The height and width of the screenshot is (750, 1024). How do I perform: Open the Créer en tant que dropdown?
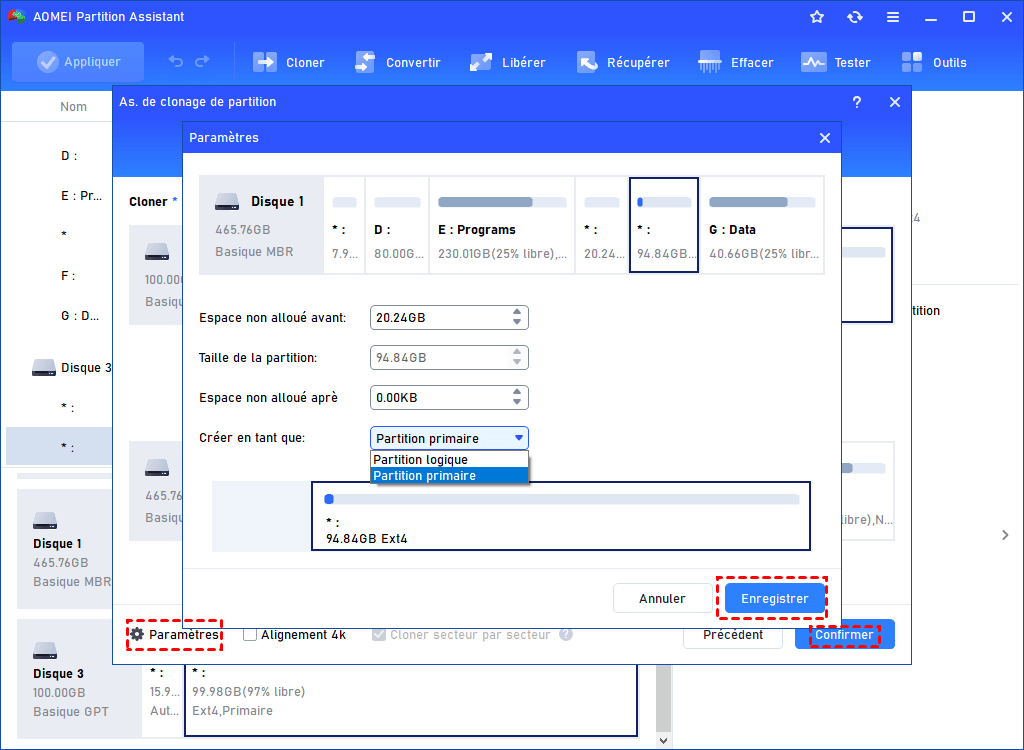[x=449, y=438]
